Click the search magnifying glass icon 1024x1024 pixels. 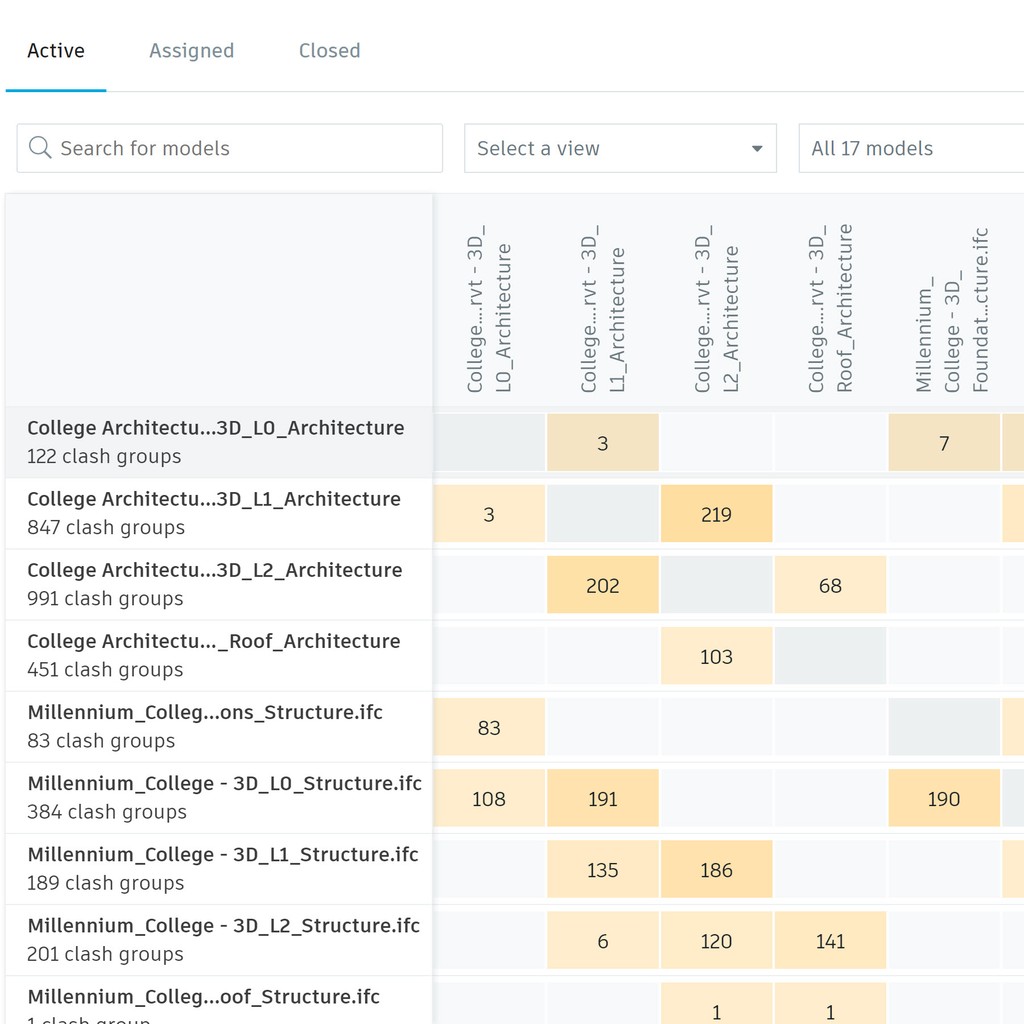(40, 147)
